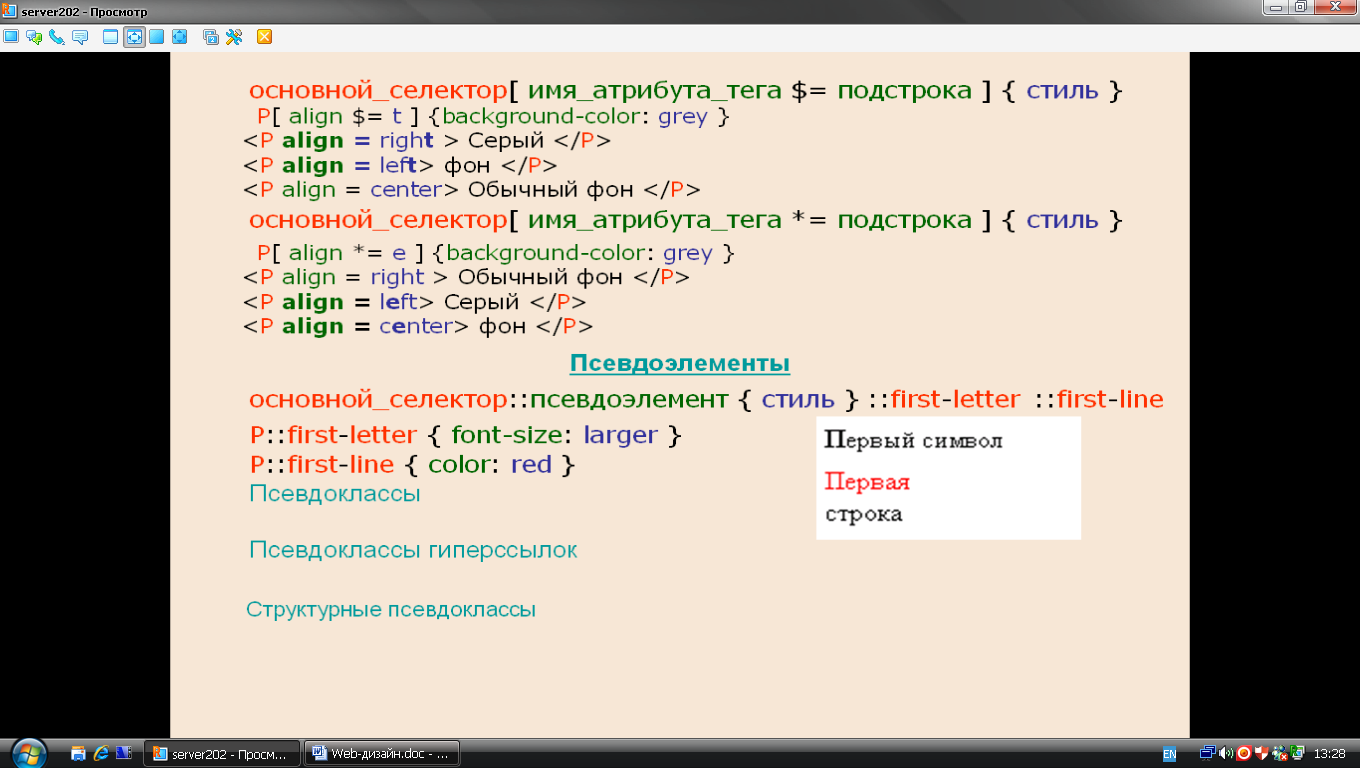Click the line 'left> фон'
The height and width of the screenshot is (768, 1360).
pyautogui.click(x=400, y=165)
